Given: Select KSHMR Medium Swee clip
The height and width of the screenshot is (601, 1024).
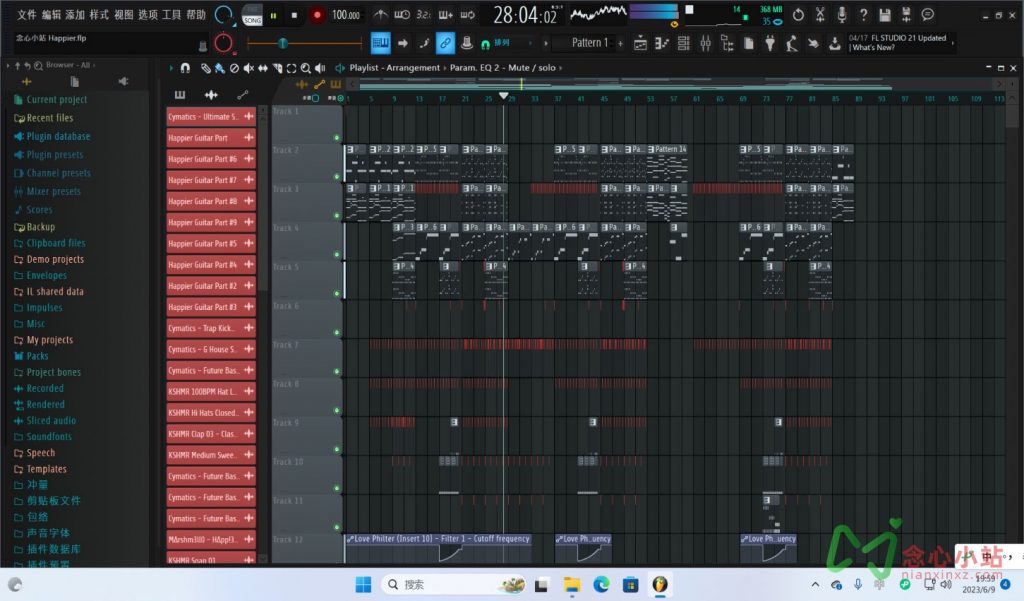Looking at the screenshot, I should [x=211, y=455].
